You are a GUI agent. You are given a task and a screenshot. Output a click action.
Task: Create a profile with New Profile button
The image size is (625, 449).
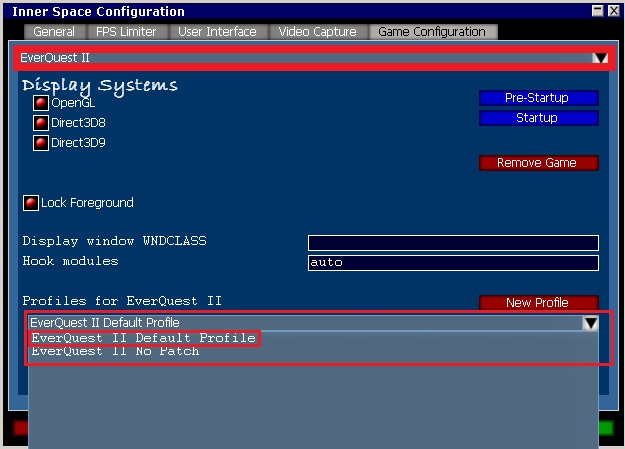click(x=539, y=303)
